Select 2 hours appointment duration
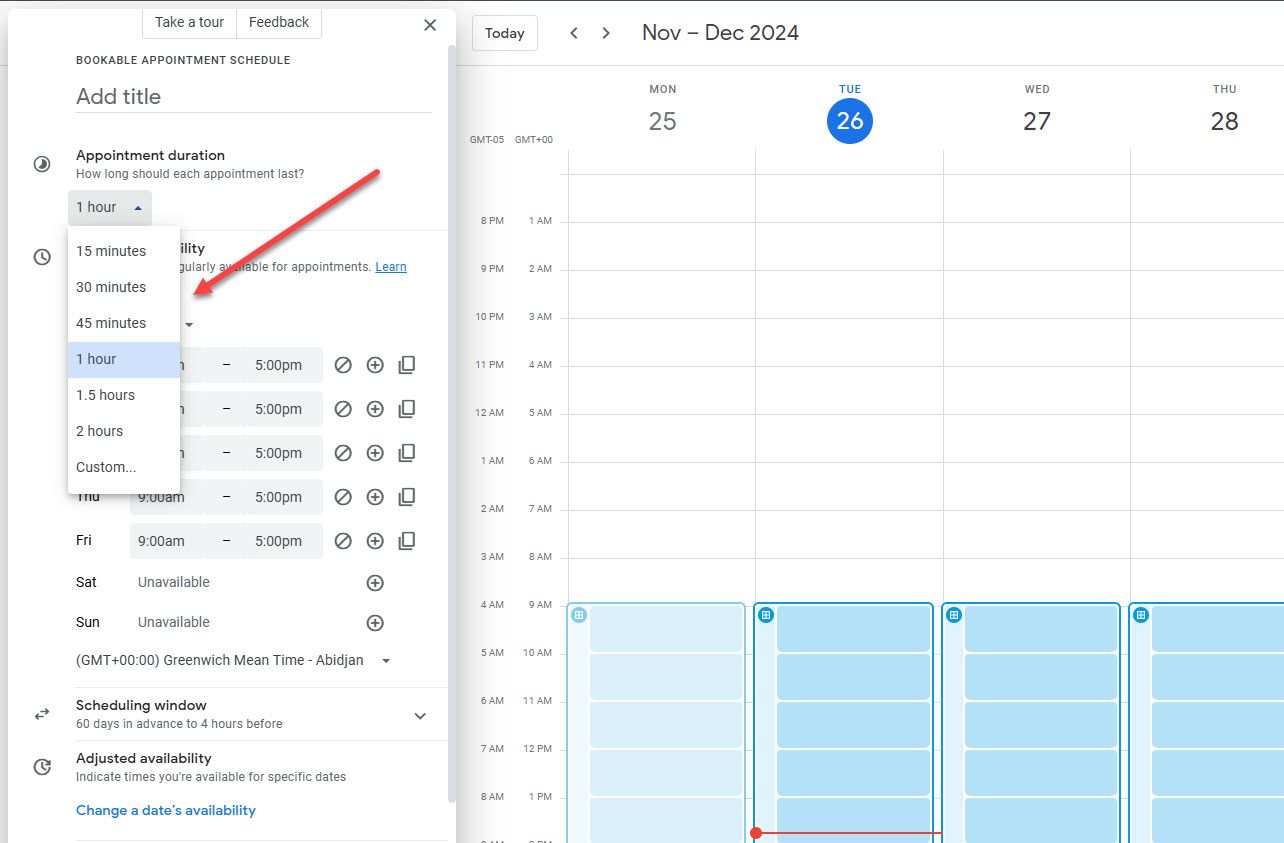The height and width of the screenshot is (843, 1284). click(x=100, y=431)
